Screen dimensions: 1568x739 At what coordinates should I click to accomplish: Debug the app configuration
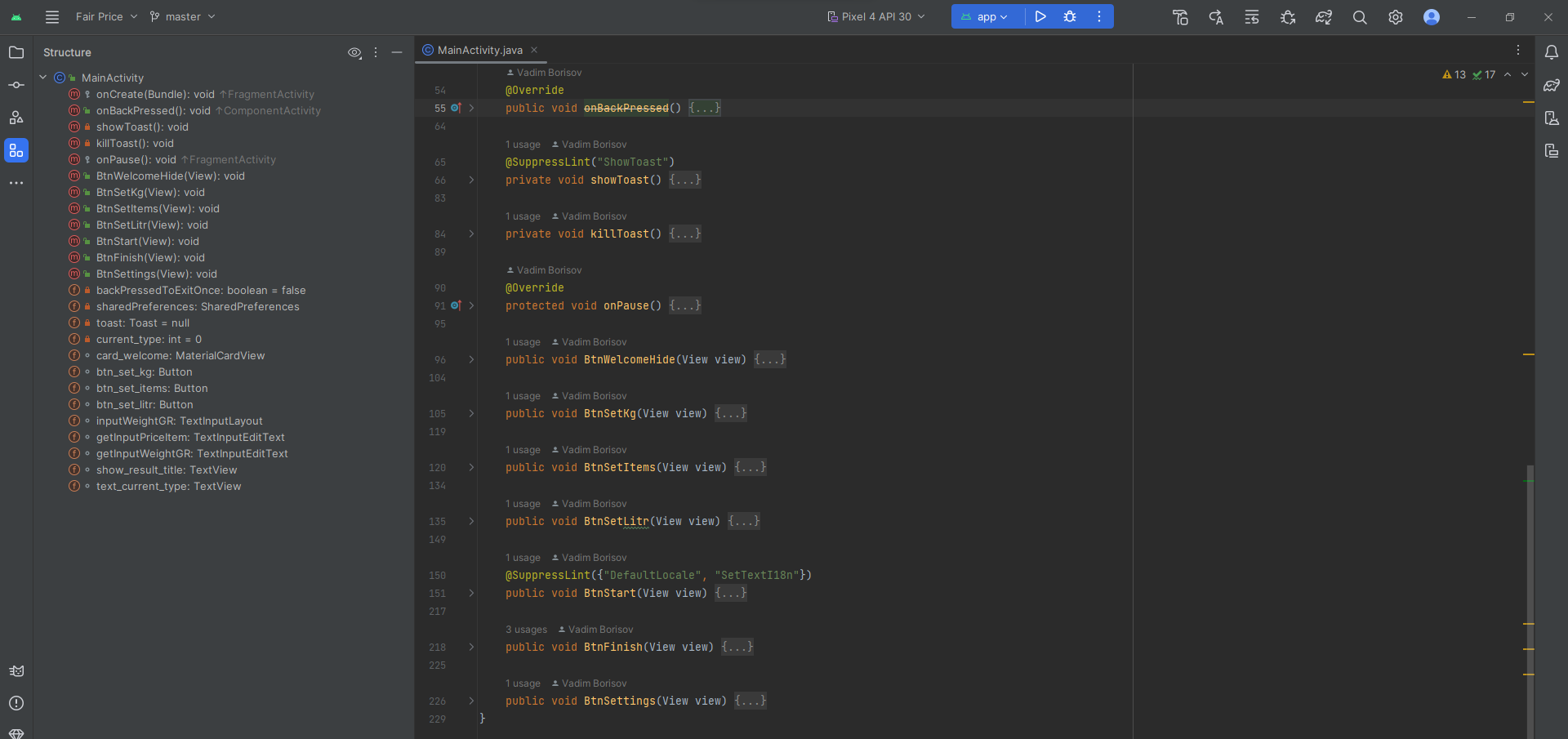click(x=1070, y=16)
